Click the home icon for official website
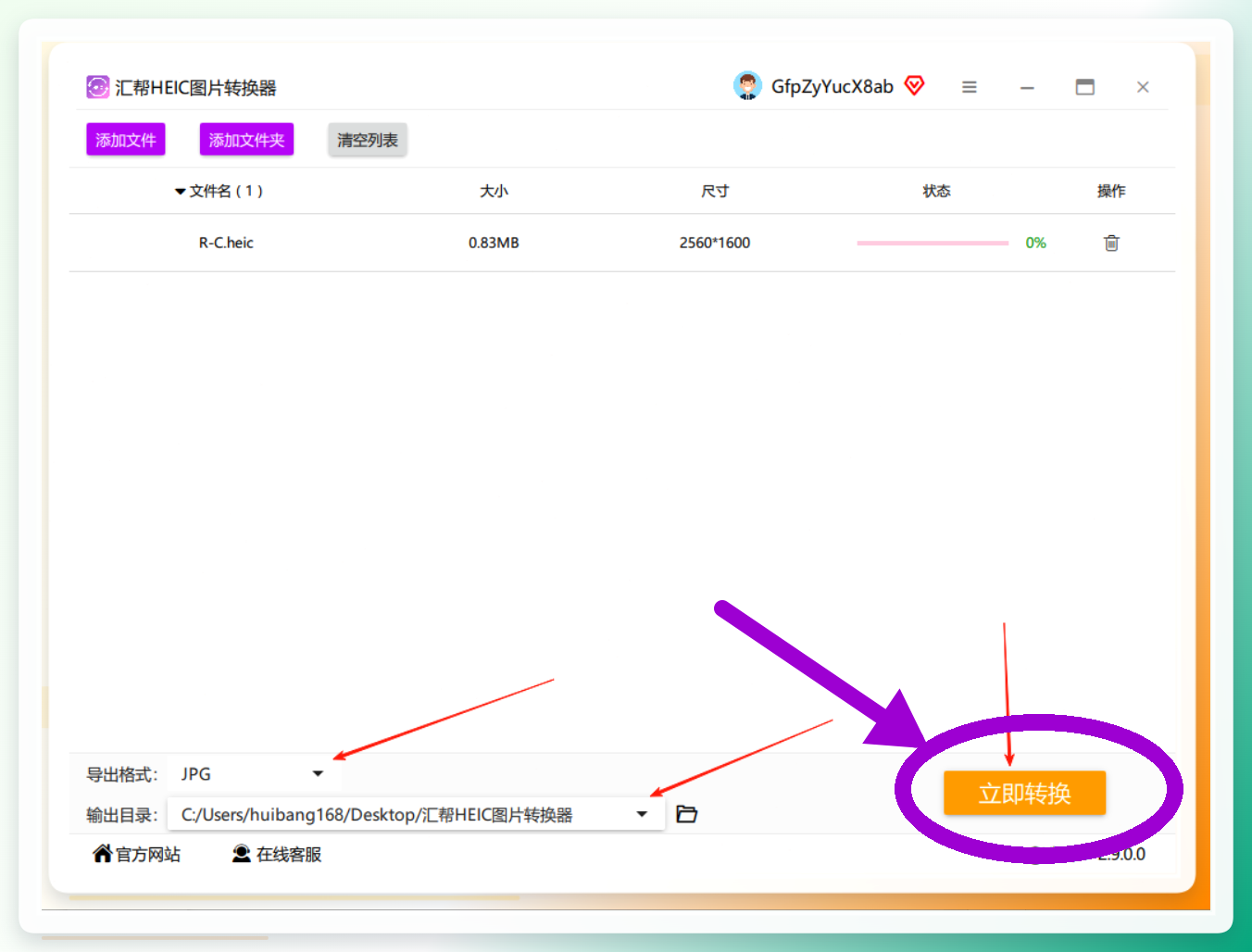The width and height of the screenshot is (1252, 952). pos(102,853)
